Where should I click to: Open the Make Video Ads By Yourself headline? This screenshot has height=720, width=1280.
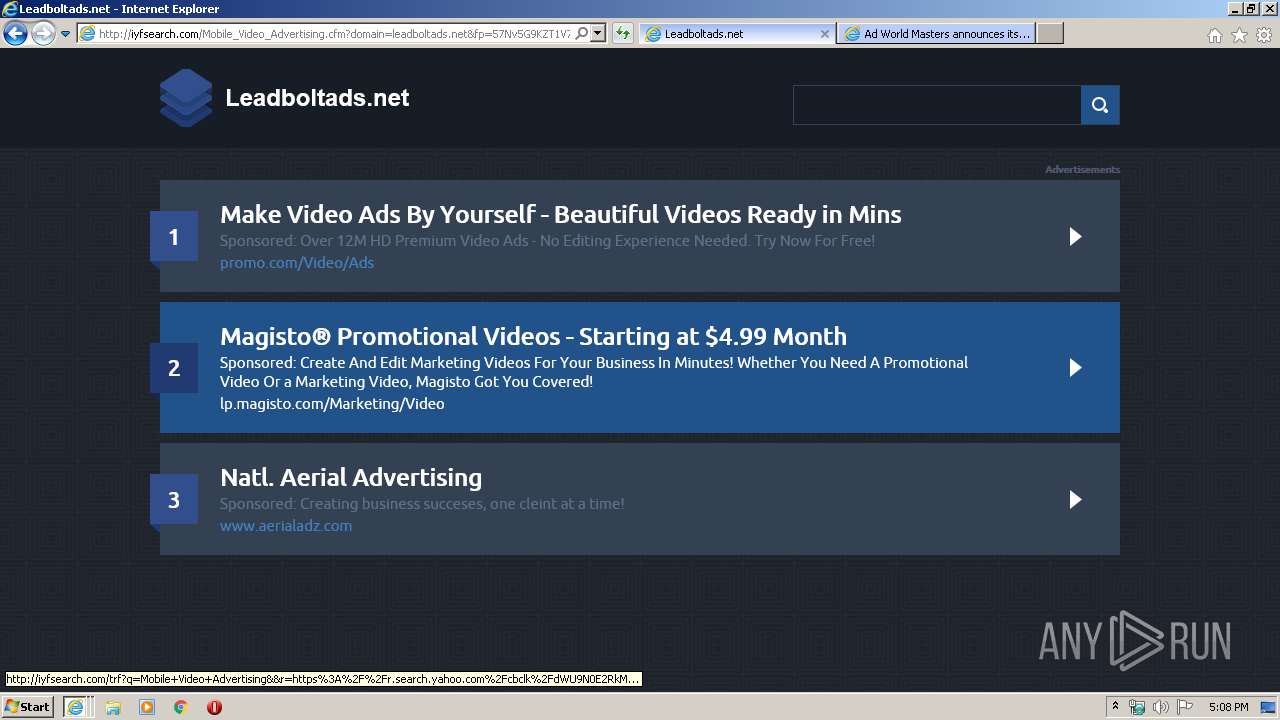pos(560,214)
